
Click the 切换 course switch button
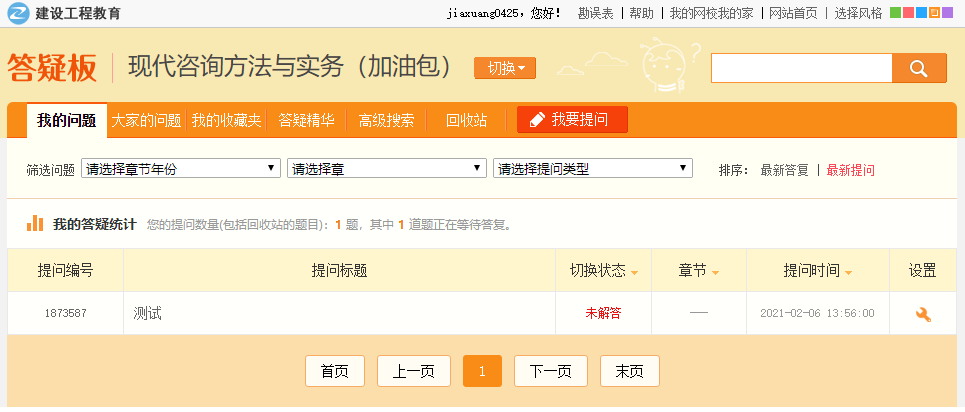click(505, 68)
